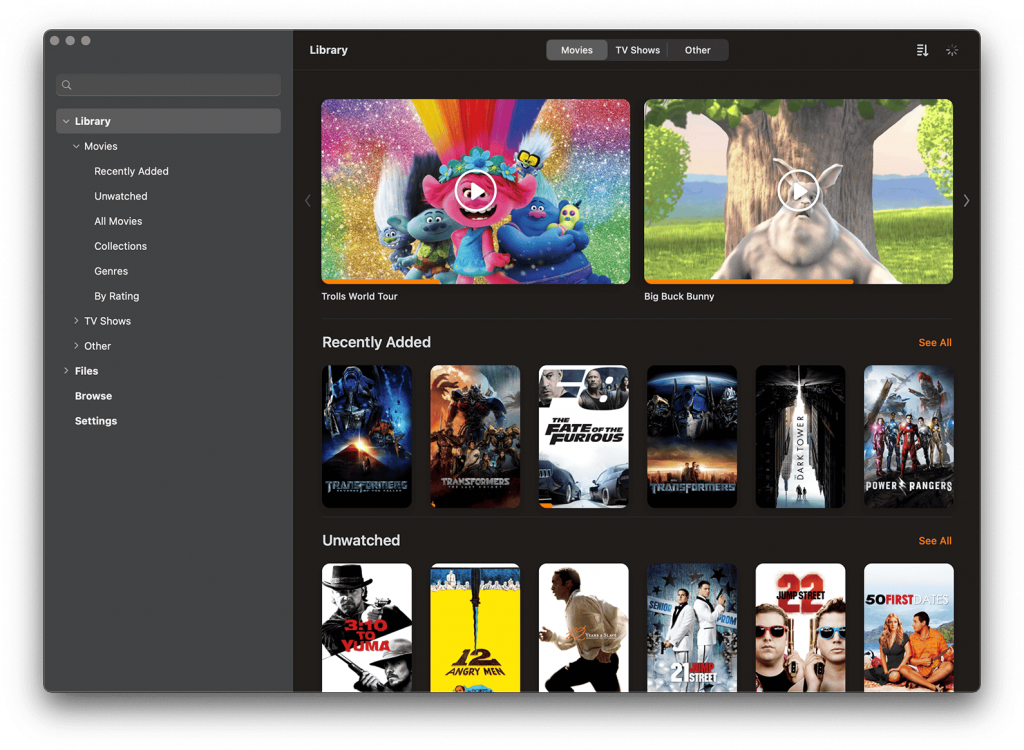Open See All for Recently Added

click(934, 343)
